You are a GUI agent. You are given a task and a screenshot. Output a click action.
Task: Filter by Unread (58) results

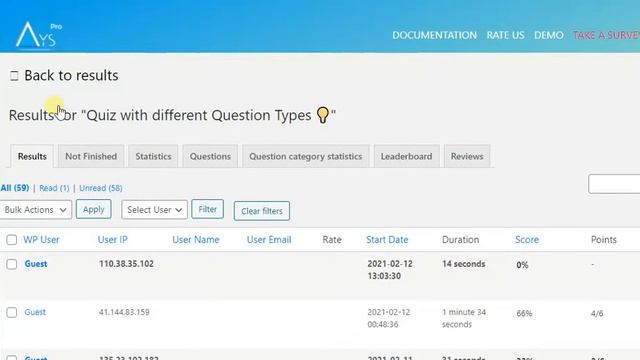tap(101, 188)
